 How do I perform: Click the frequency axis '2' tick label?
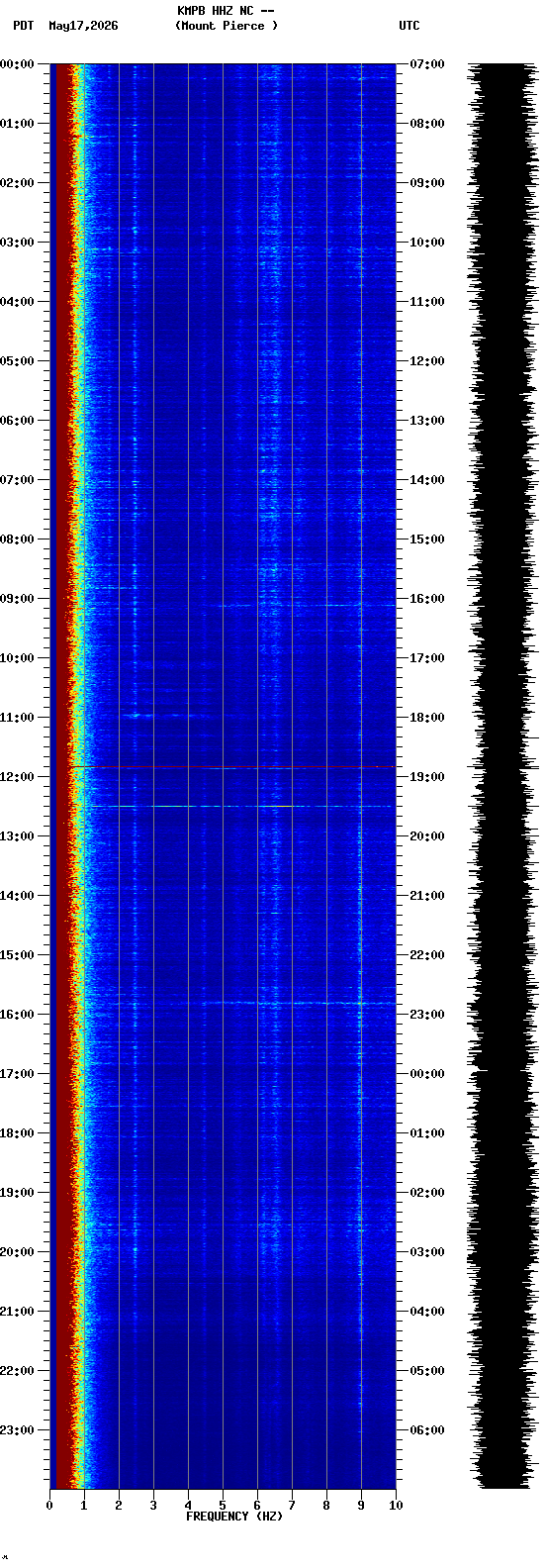[x=119, y=1506]
